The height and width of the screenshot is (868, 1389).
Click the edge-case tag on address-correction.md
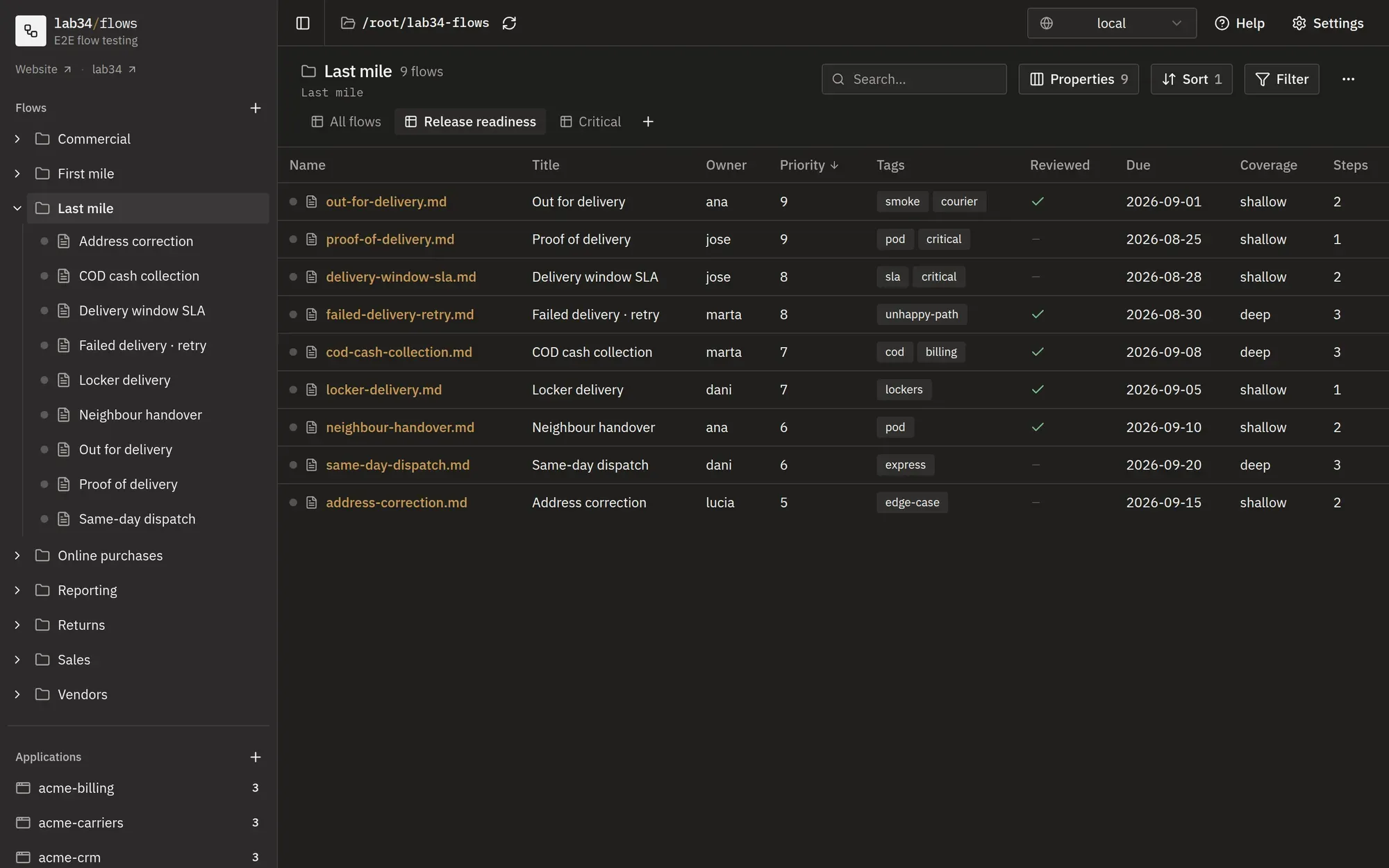click(x=912, y=502)
